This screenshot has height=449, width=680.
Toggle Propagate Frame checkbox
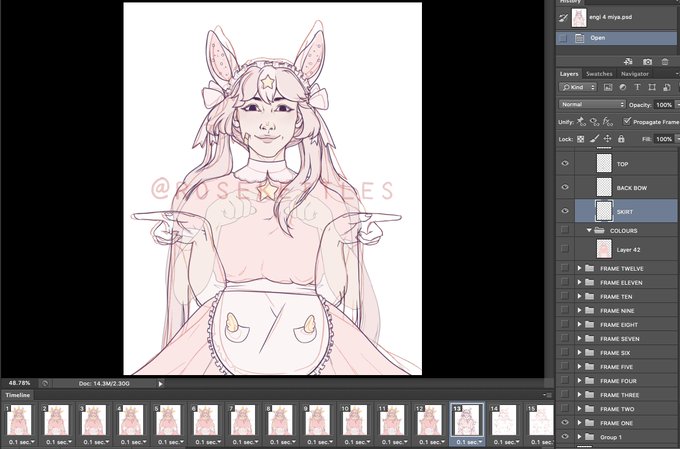click(x=627, y=121)
